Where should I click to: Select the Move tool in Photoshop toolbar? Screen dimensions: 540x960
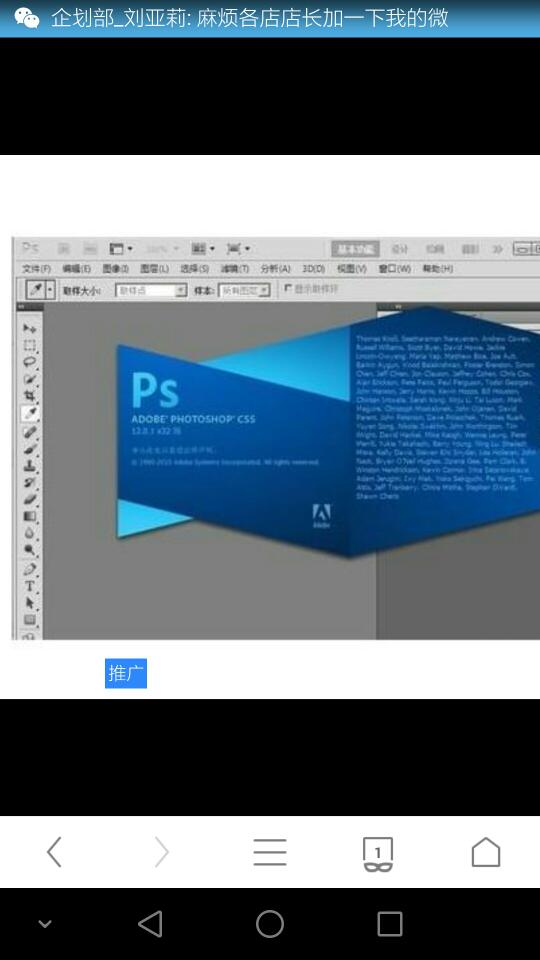click(x=29, y=328)
